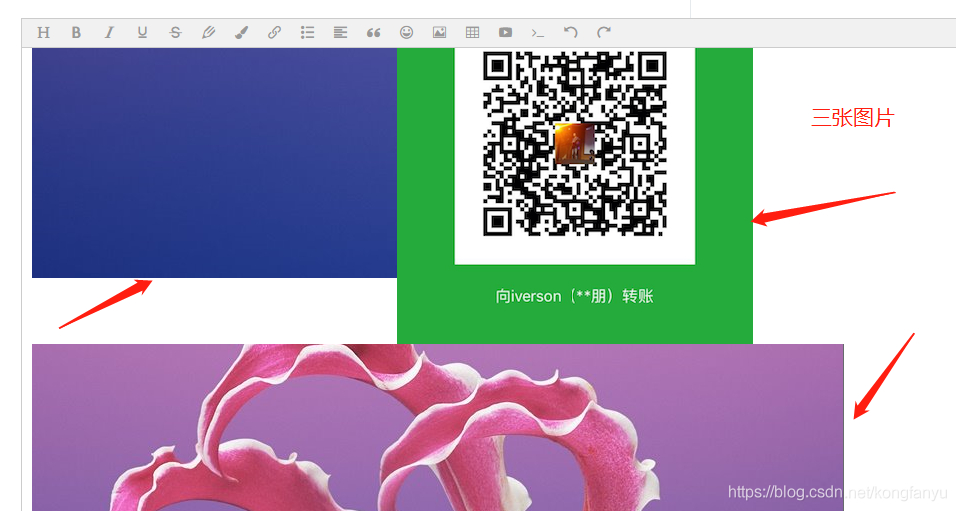
Task: Insert a bulleted list
Action: pos(307,32)
